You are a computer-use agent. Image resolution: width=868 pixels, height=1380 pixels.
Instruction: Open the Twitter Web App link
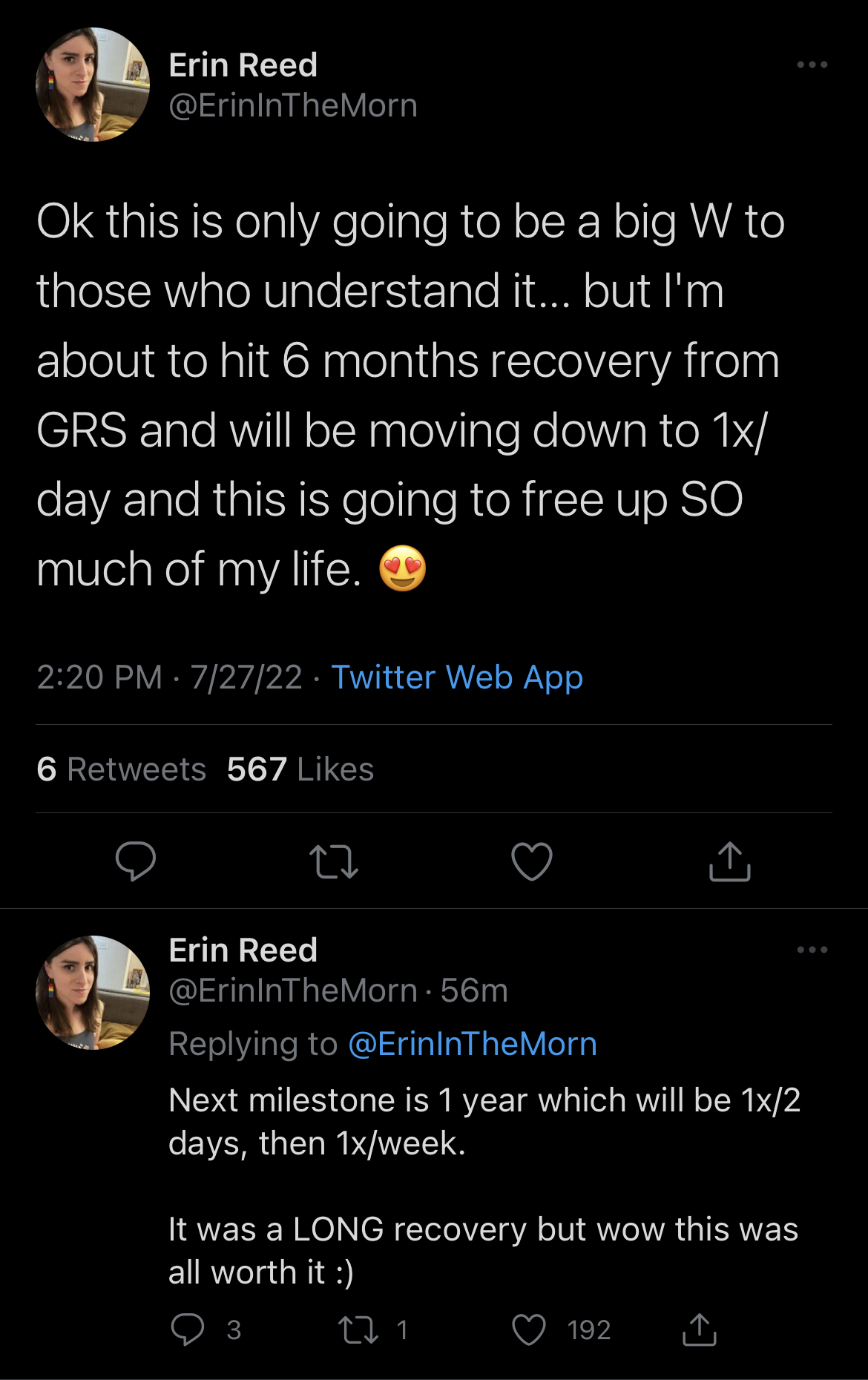click(x=457, y=677)
